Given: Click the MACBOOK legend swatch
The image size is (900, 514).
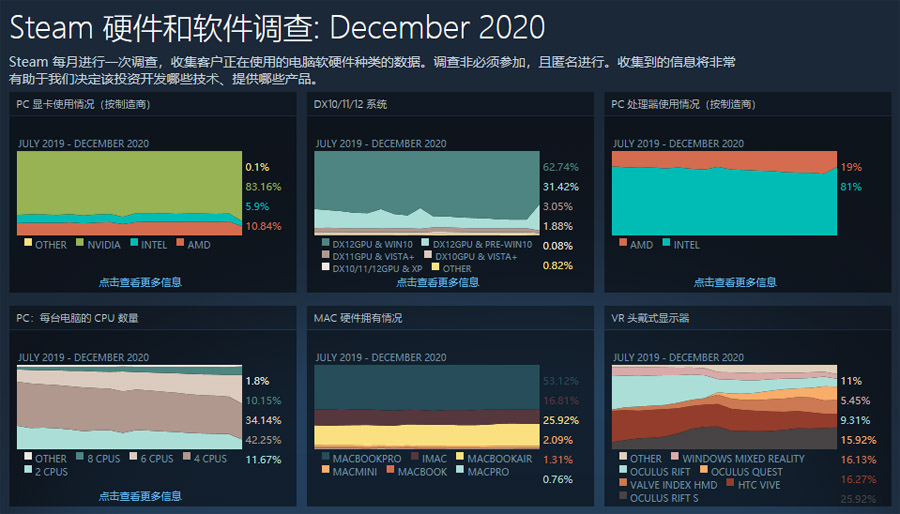Looking at the screenshot, I should tap(390, 469).
